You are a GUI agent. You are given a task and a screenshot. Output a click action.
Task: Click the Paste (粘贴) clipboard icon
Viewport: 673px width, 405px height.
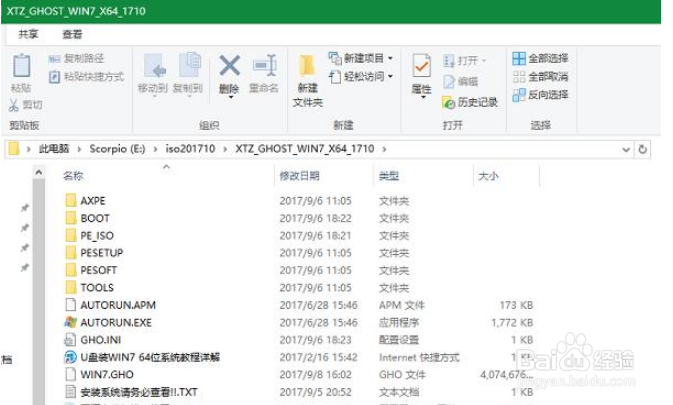point(21,65)
